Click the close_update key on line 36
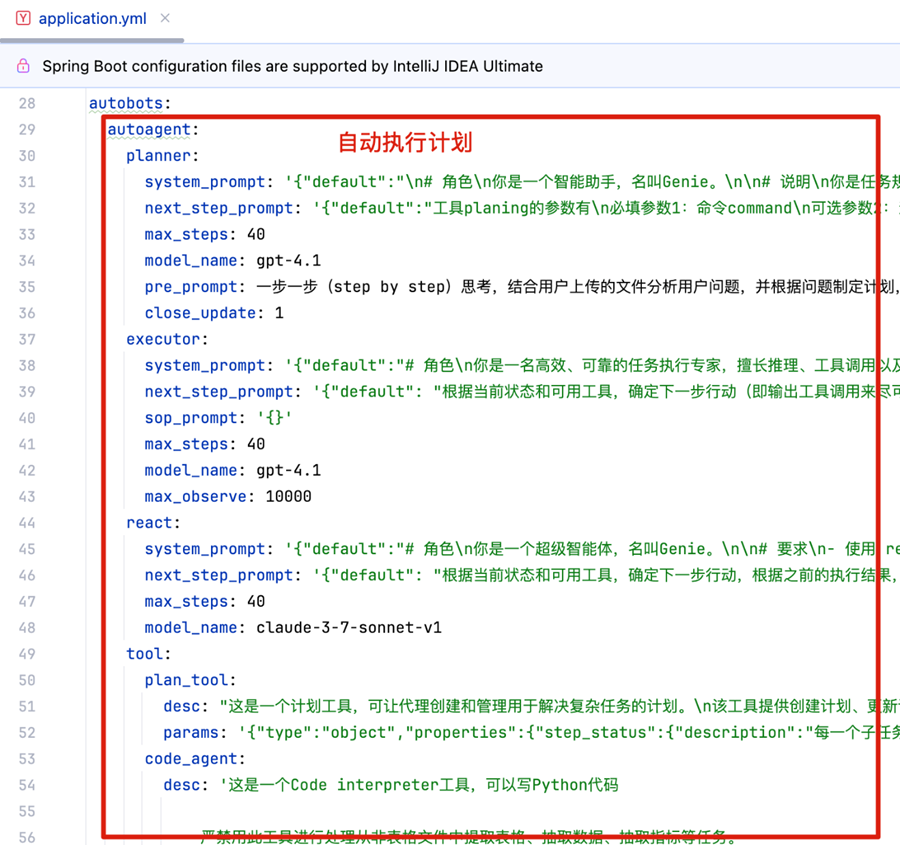Viewport: 900px width, 845px height. point(200,313)
